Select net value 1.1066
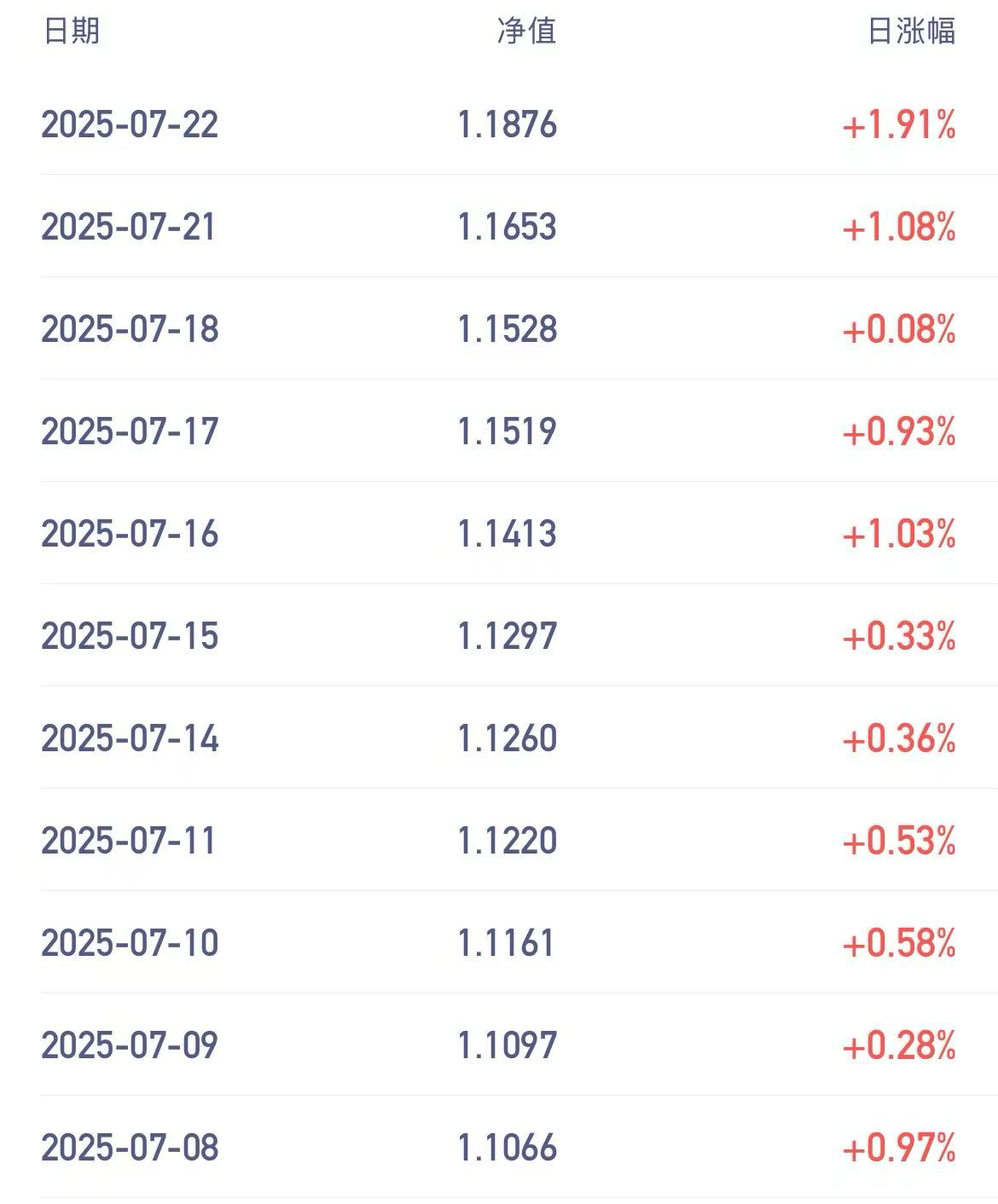 [507, 1148]
